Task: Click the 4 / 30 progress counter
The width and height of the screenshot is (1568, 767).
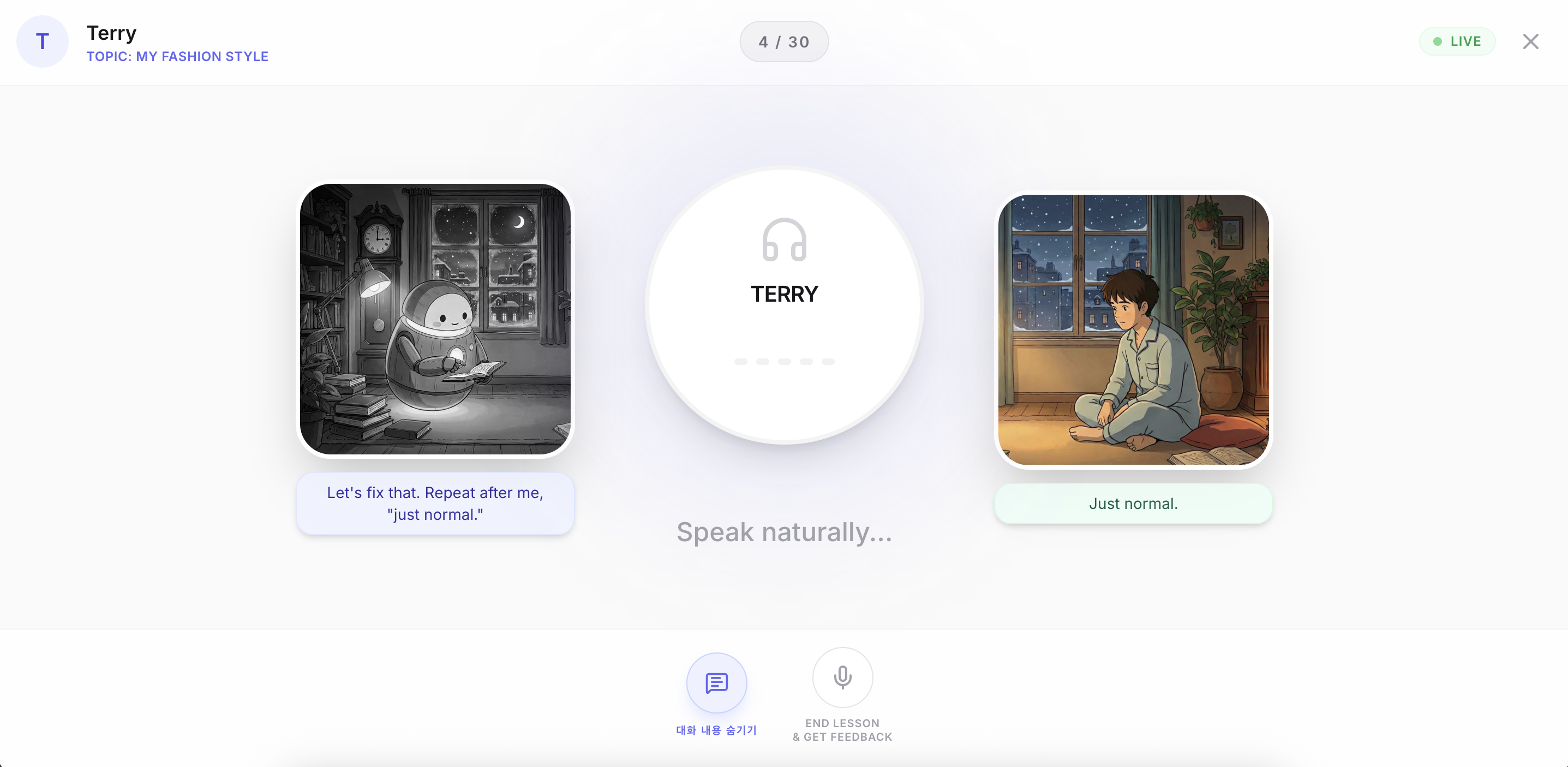Action: pyautogui.click(x=784, y=41)
